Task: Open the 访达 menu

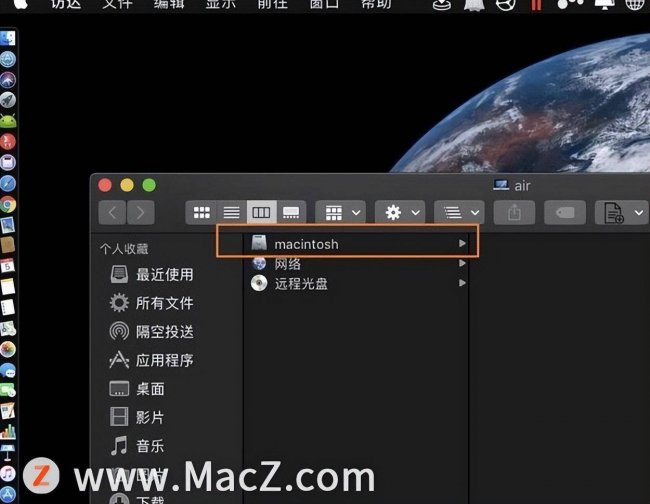Action: point(66,4)
